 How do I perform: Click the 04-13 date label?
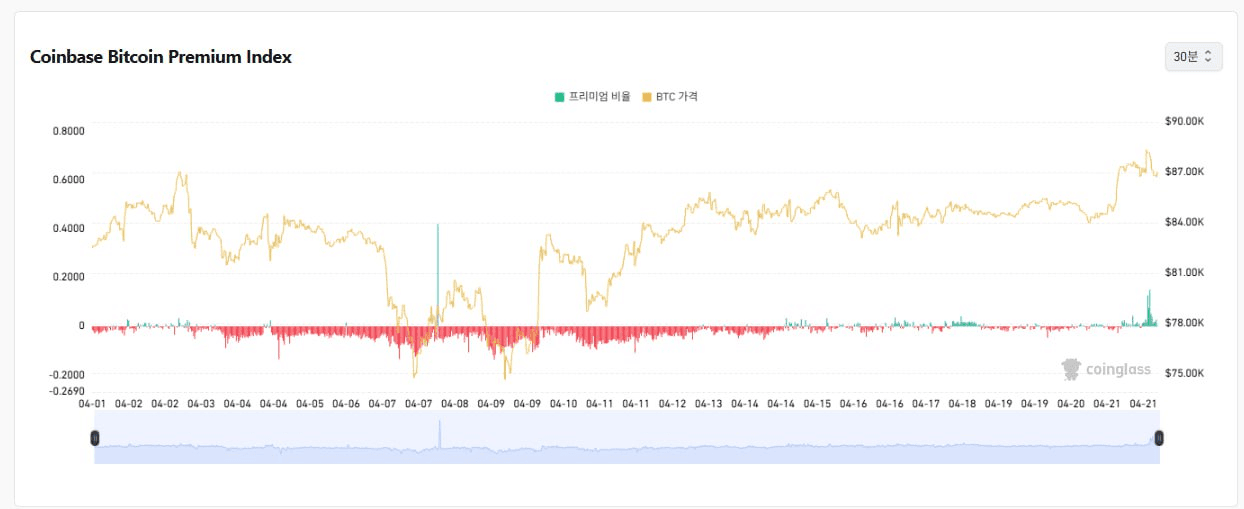pos(709,404)
